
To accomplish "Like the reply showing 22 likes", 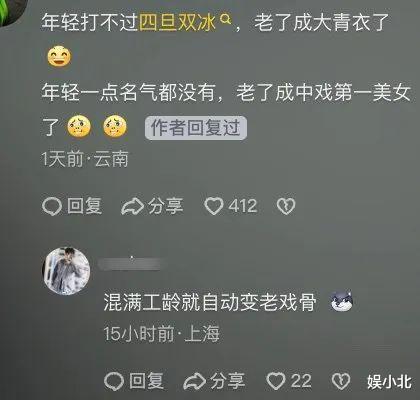I will pyautogui.click(x=289, y=381).
